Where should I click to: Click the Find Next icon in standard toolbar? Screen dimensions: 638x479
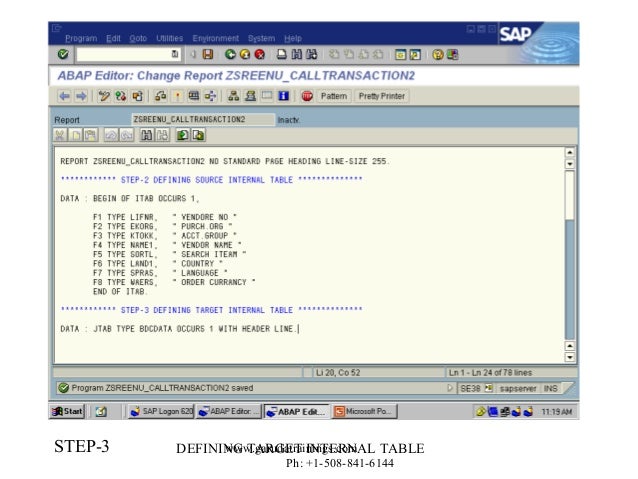[312, 54]
